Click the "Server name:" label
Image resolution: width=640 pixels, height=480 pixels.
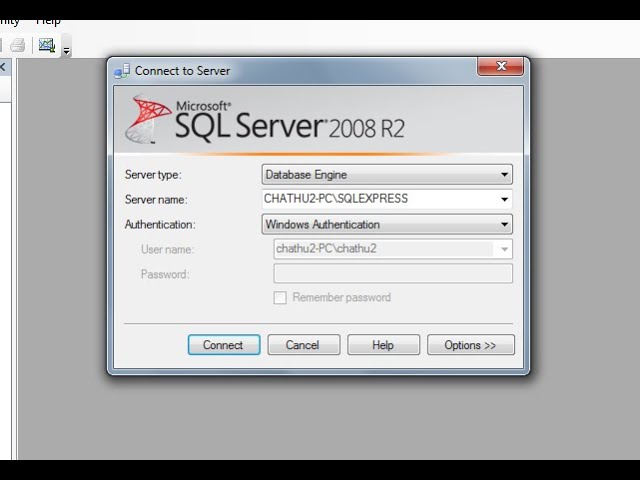click(x=156, y=200)
